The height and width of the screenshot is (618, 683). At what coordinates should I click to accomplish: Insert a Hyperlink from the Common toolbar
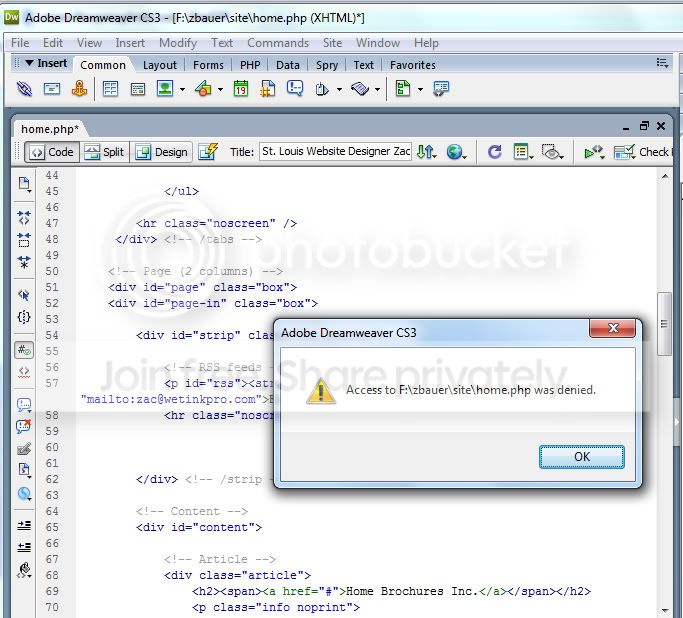[24, 89]
